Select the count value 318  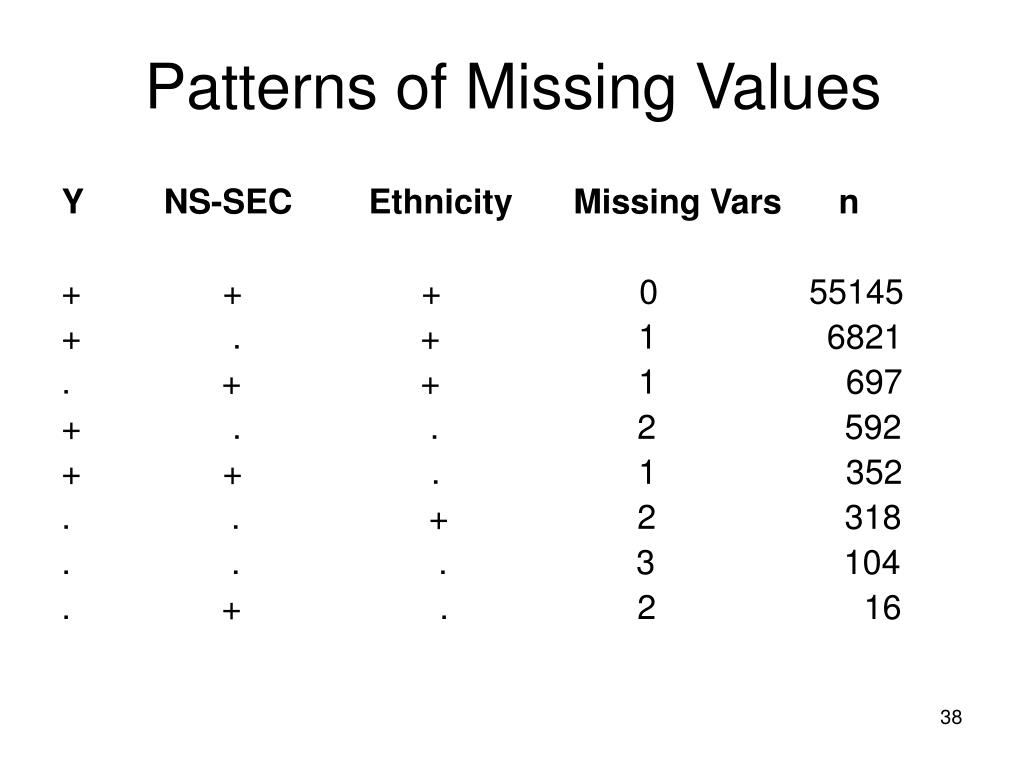[x=873, y=518]
